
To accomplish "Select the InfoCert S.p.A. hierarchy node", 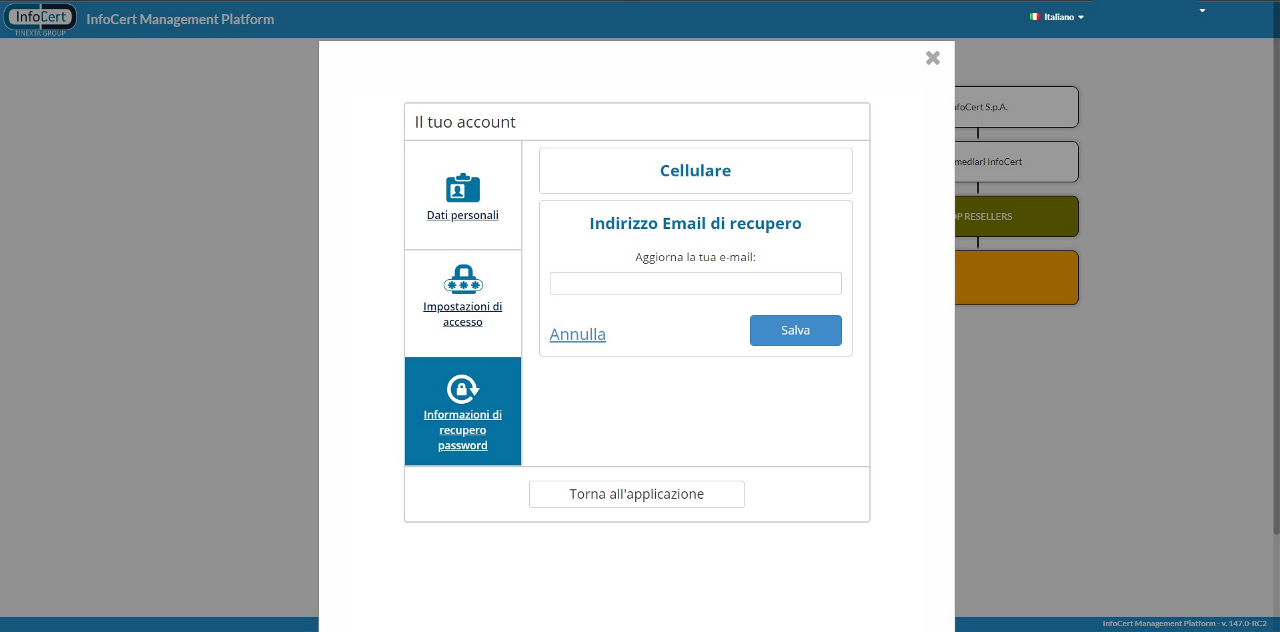I will point(1016,107).
